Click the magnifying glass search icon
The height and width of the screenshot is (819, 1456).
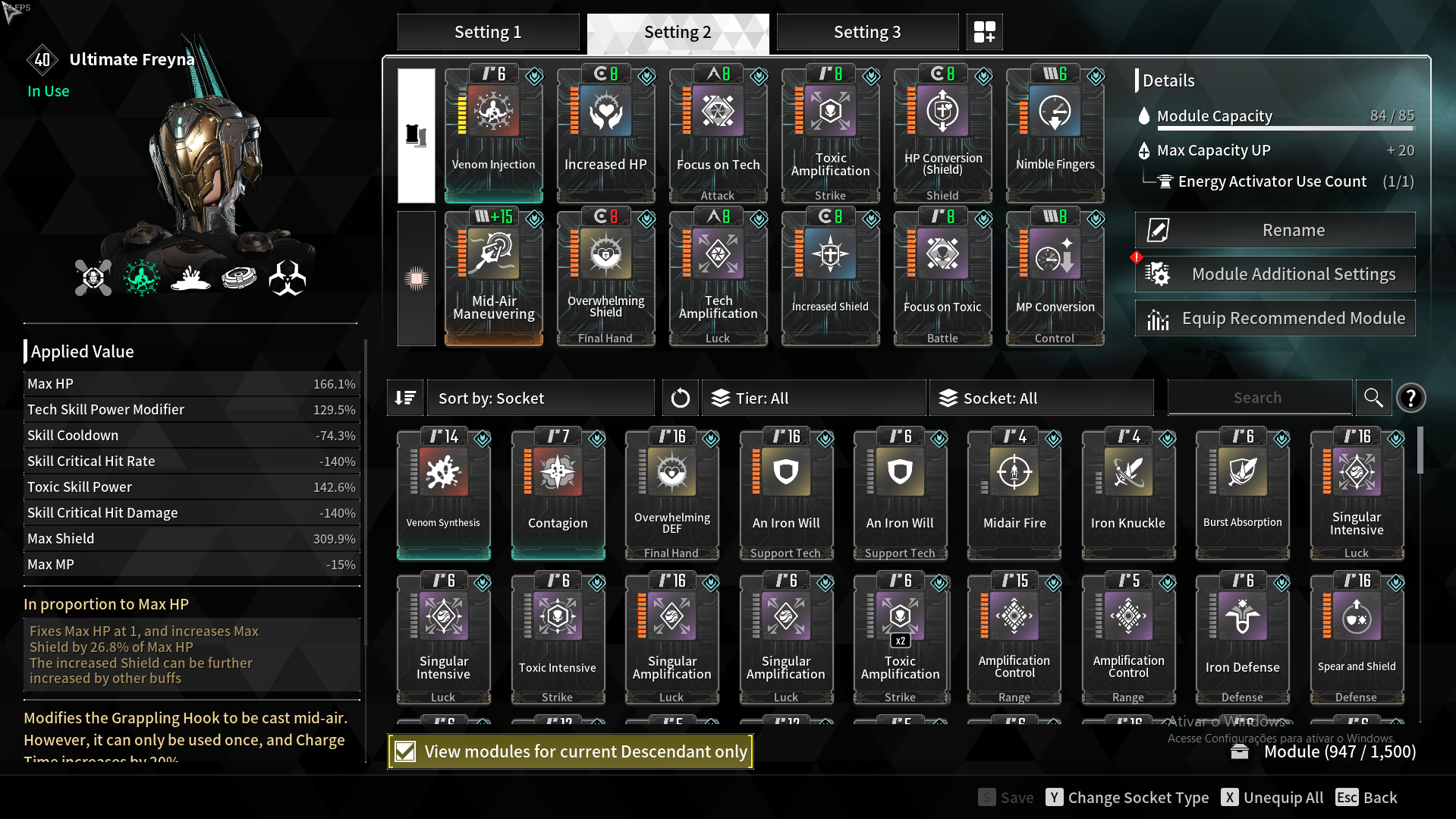pos(1373,398)
